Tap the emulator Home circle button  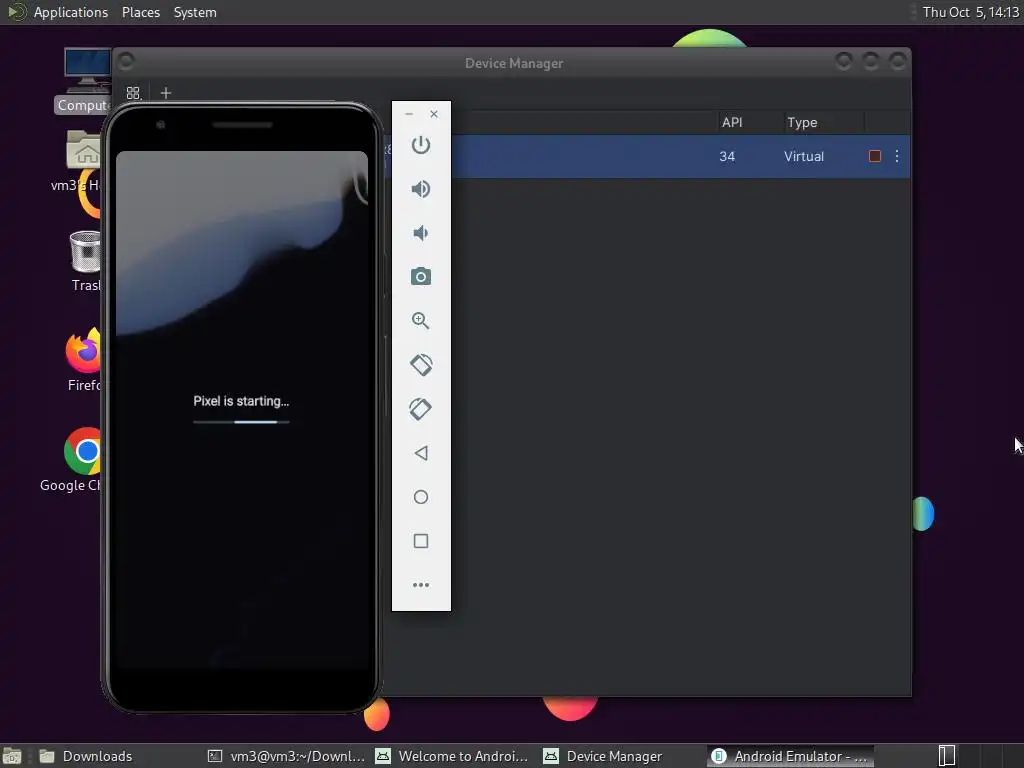[x=421, y=497]
